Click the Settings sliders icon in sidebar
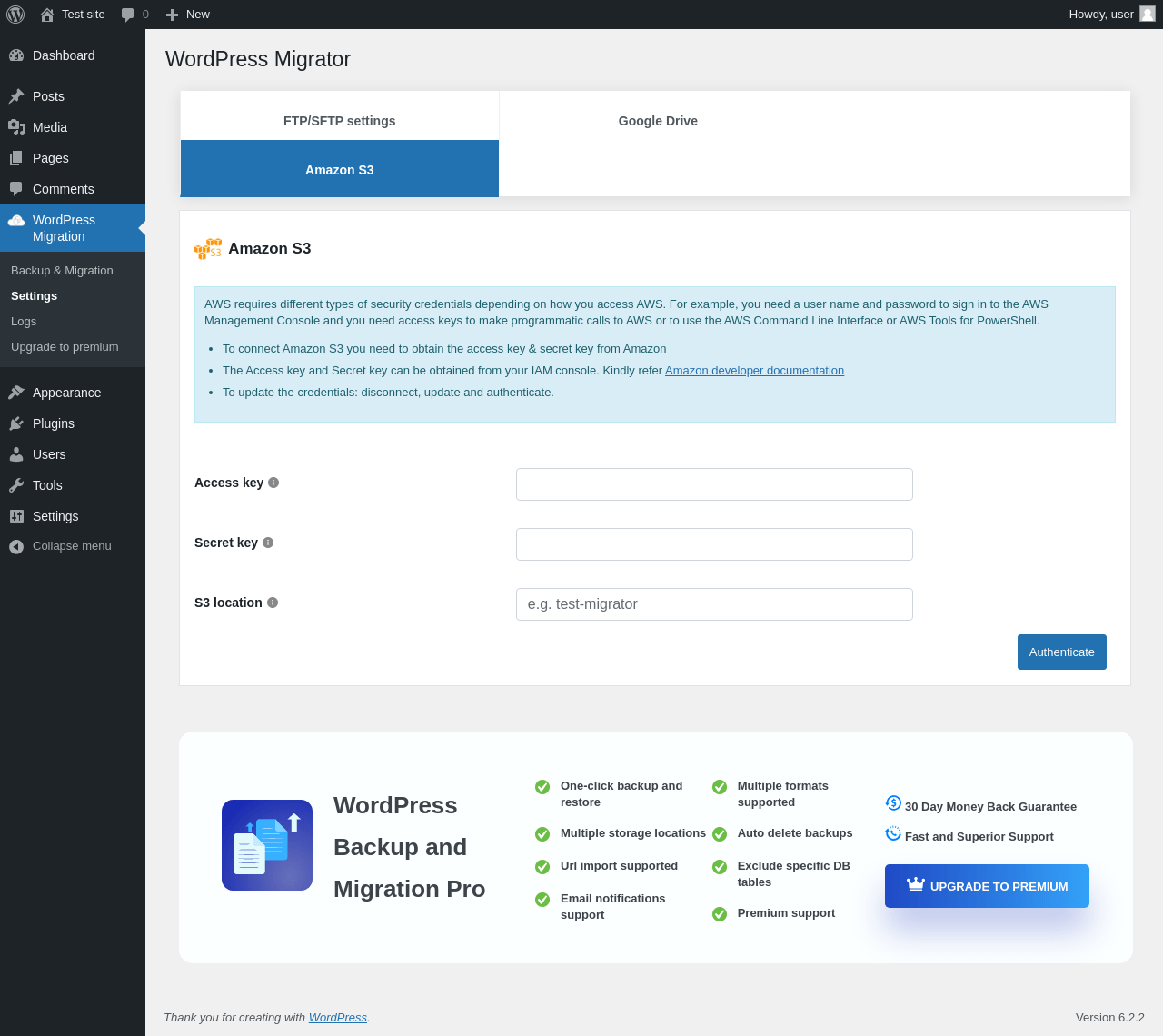Image resolution: width=1163 pixels, height=1036 pixels. coord(16,516)
